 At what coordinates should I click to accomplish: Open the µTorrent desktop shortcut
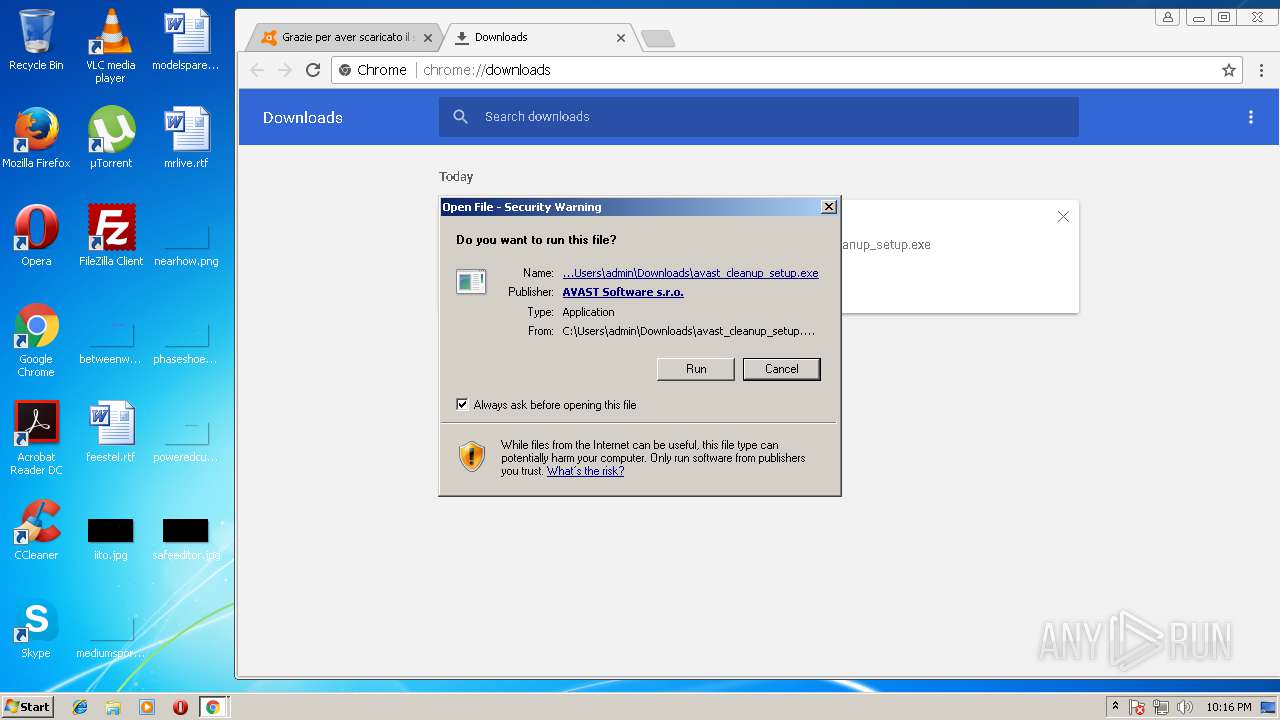[110, 138]
